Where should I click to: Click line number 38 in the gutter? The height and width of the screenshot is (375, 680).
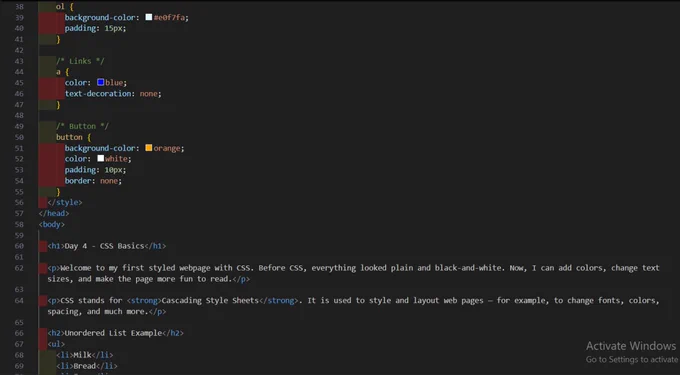(19, 7)
